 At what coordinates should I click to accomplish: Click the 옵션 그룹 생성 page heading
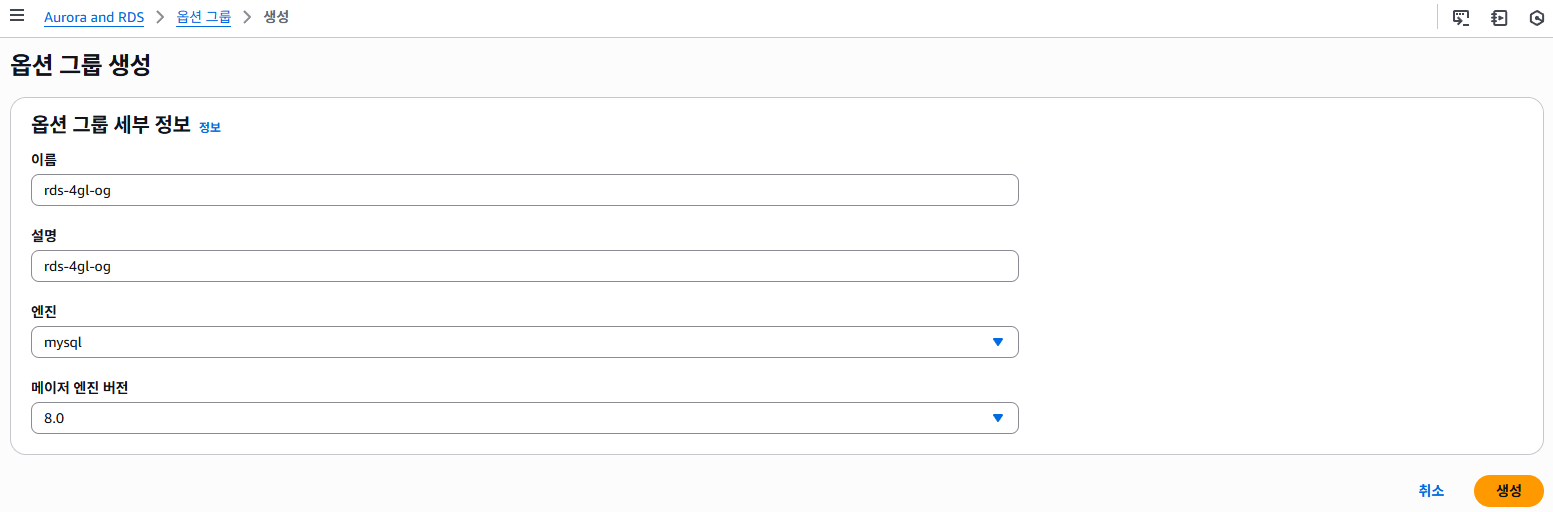pyautogui.click(x=80, y=66)
